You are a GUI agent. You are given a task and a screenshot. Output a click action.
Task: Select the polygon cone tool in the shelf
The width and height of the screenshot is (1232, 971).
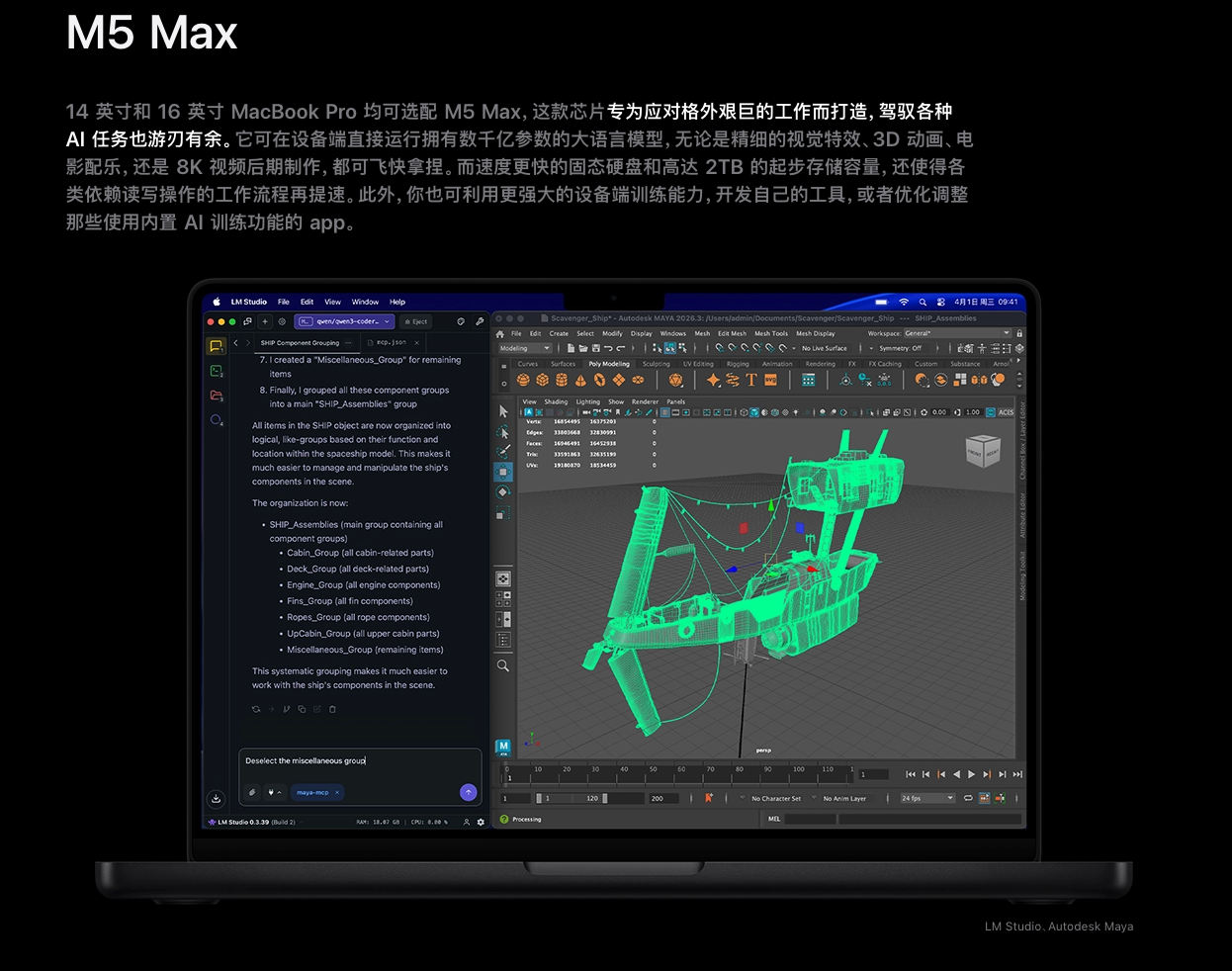580,380
